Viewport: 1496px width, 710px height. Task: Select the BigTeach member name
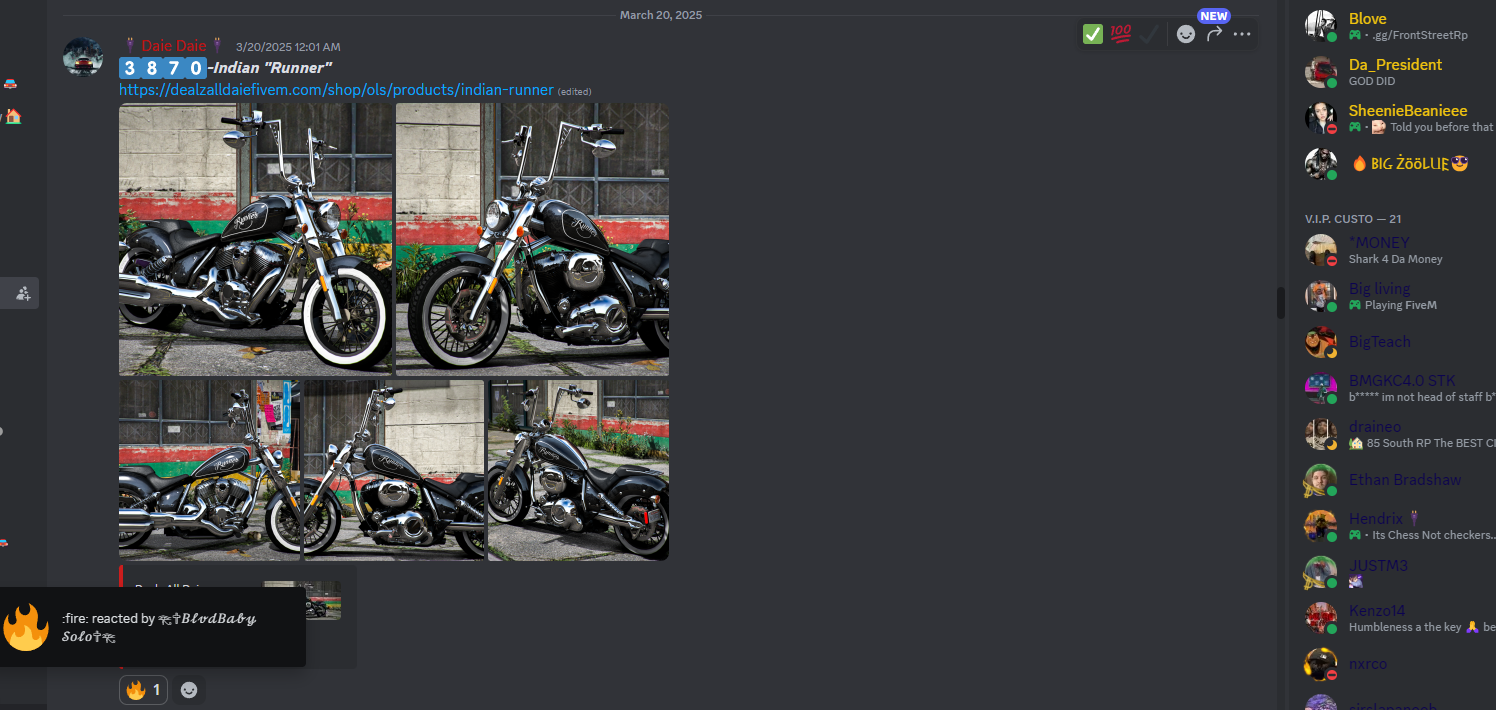(x=1380, y=342)
